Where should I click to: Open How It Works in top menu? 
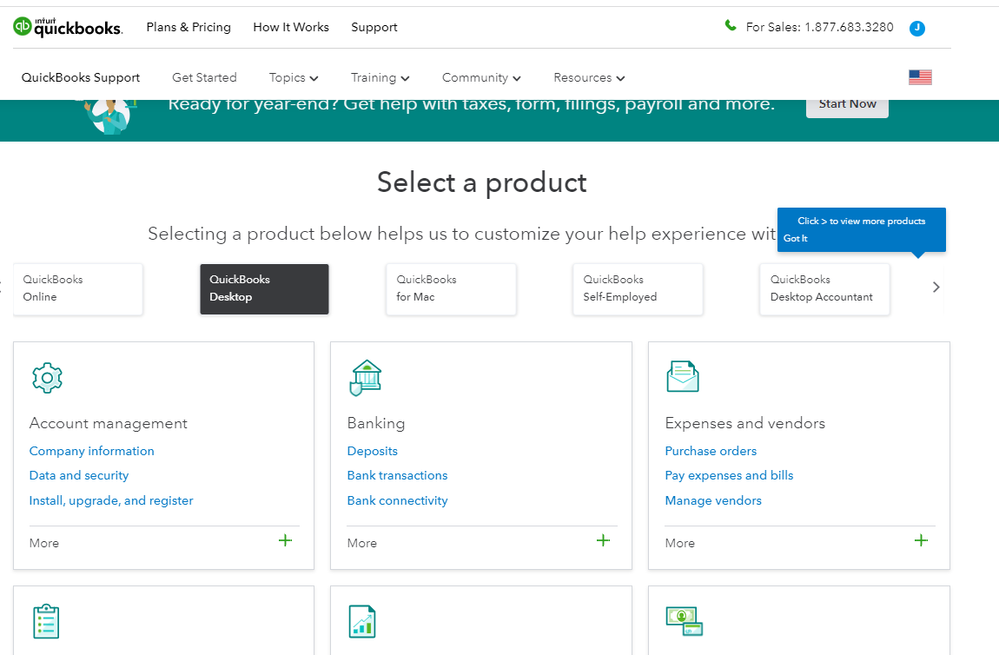pyautogui.click(x=291, y=27)
